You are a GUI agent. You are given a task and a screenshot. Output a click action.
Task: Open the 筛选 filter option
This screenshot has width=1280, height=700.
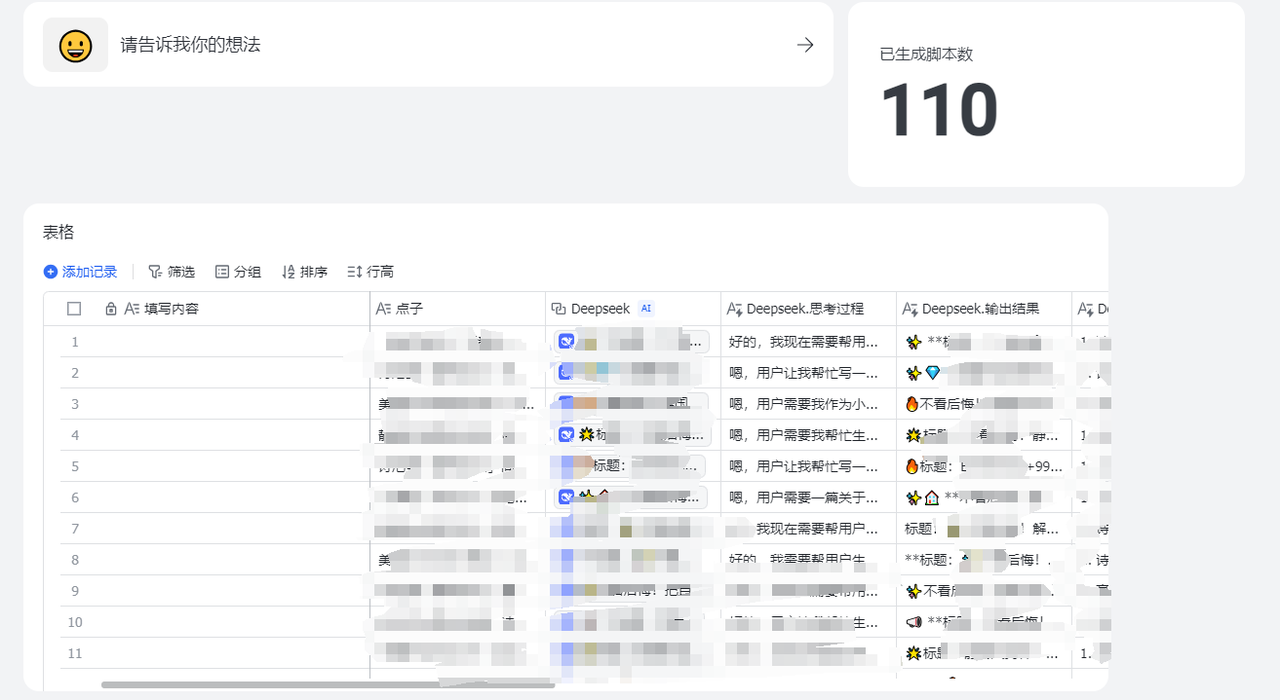tap(171, 272)
